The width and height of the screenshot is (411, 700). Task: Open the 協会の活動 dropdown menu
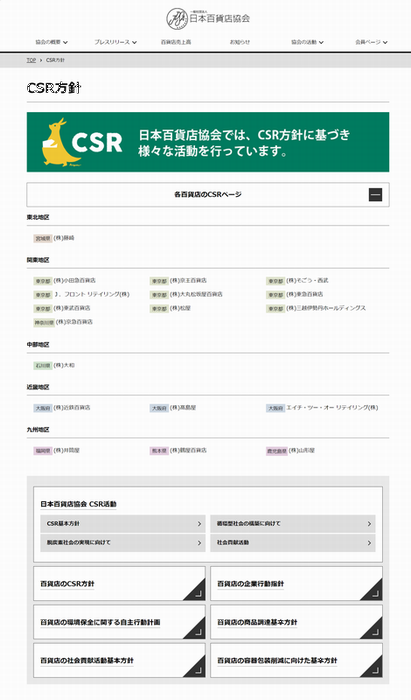(x=307, y=42)
